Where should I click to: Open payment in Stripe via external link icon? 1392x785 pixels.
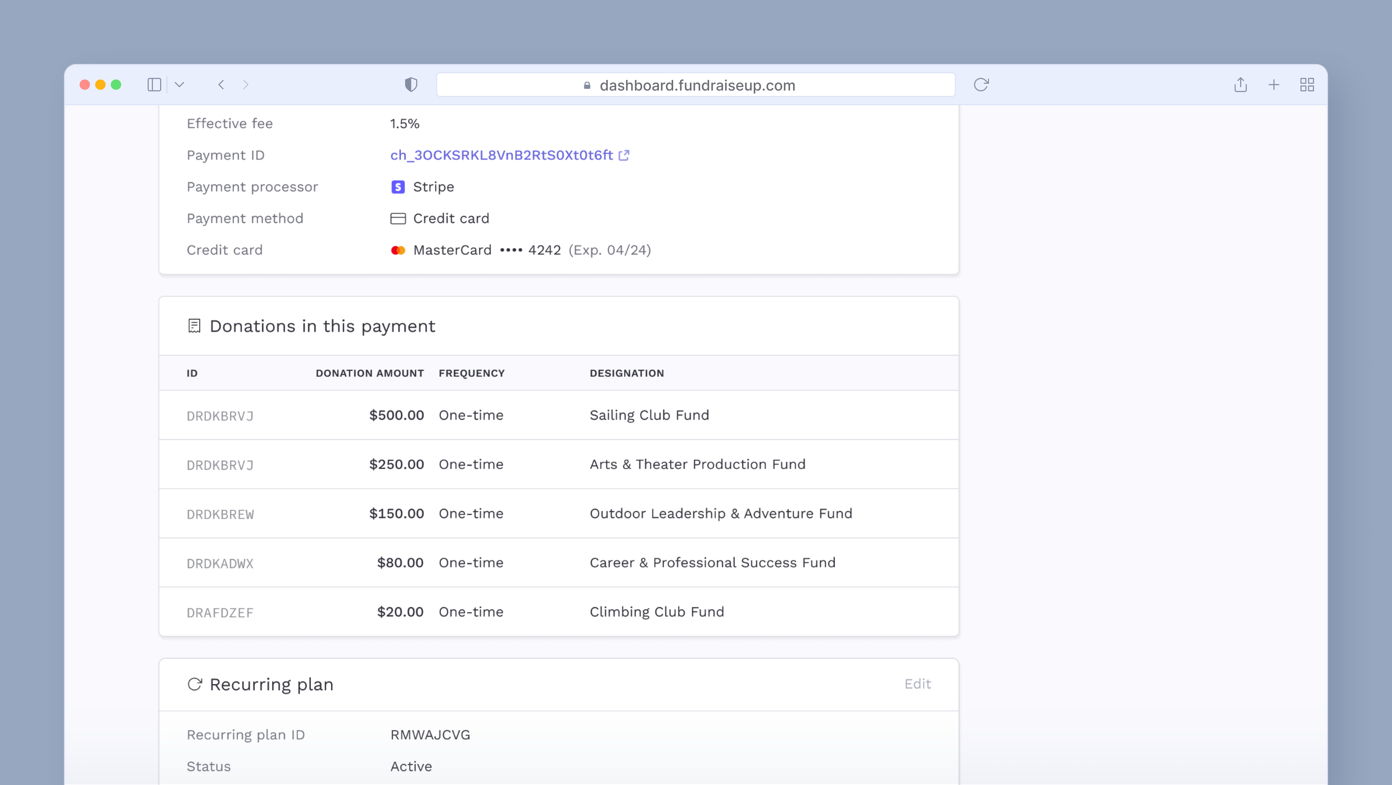(x=624, y=155)
